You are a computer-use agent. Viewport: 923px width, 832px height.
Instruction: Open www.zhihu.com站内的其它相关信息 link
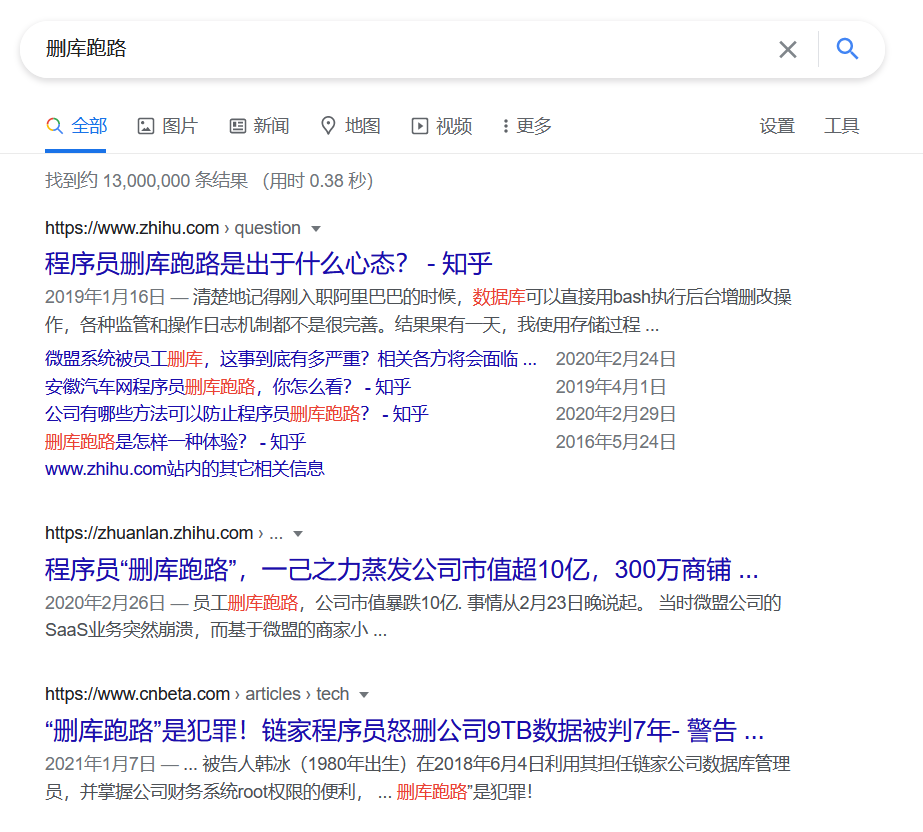coord(184,468)
